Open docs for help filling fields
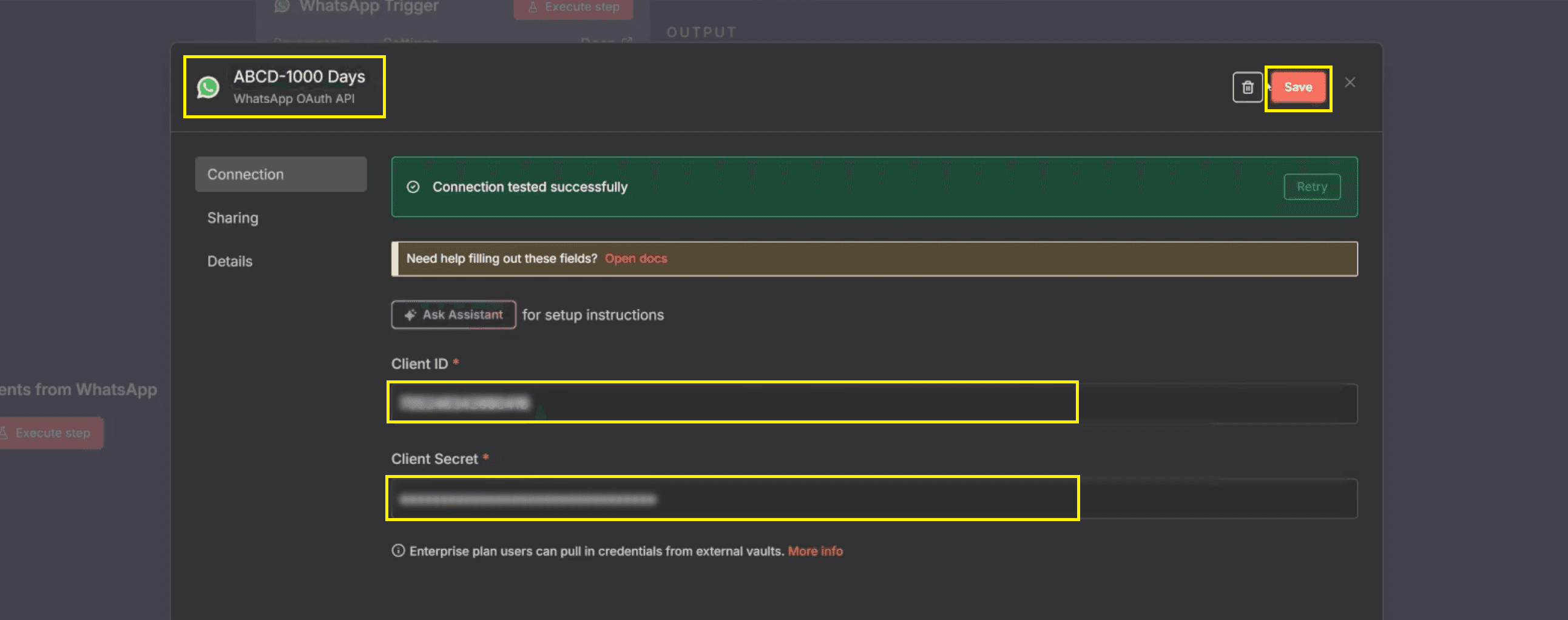The image size is (1568, 620). [x=635, y=258]
